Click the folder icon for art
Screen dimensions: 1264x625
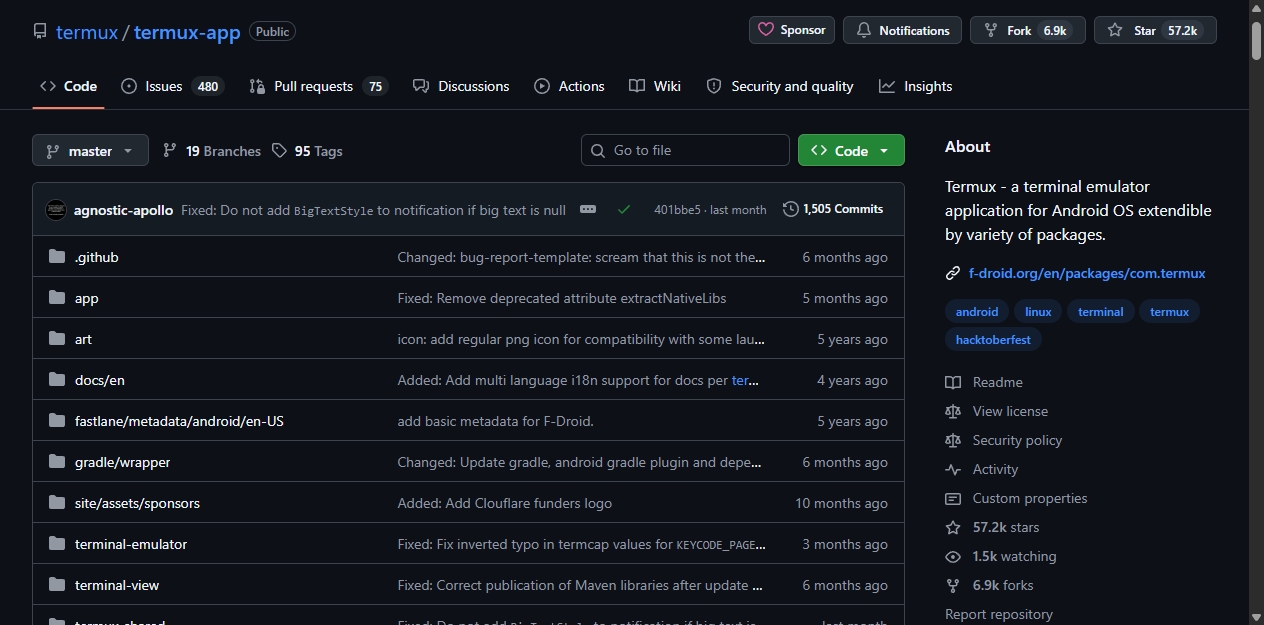[x=57, y=339]
